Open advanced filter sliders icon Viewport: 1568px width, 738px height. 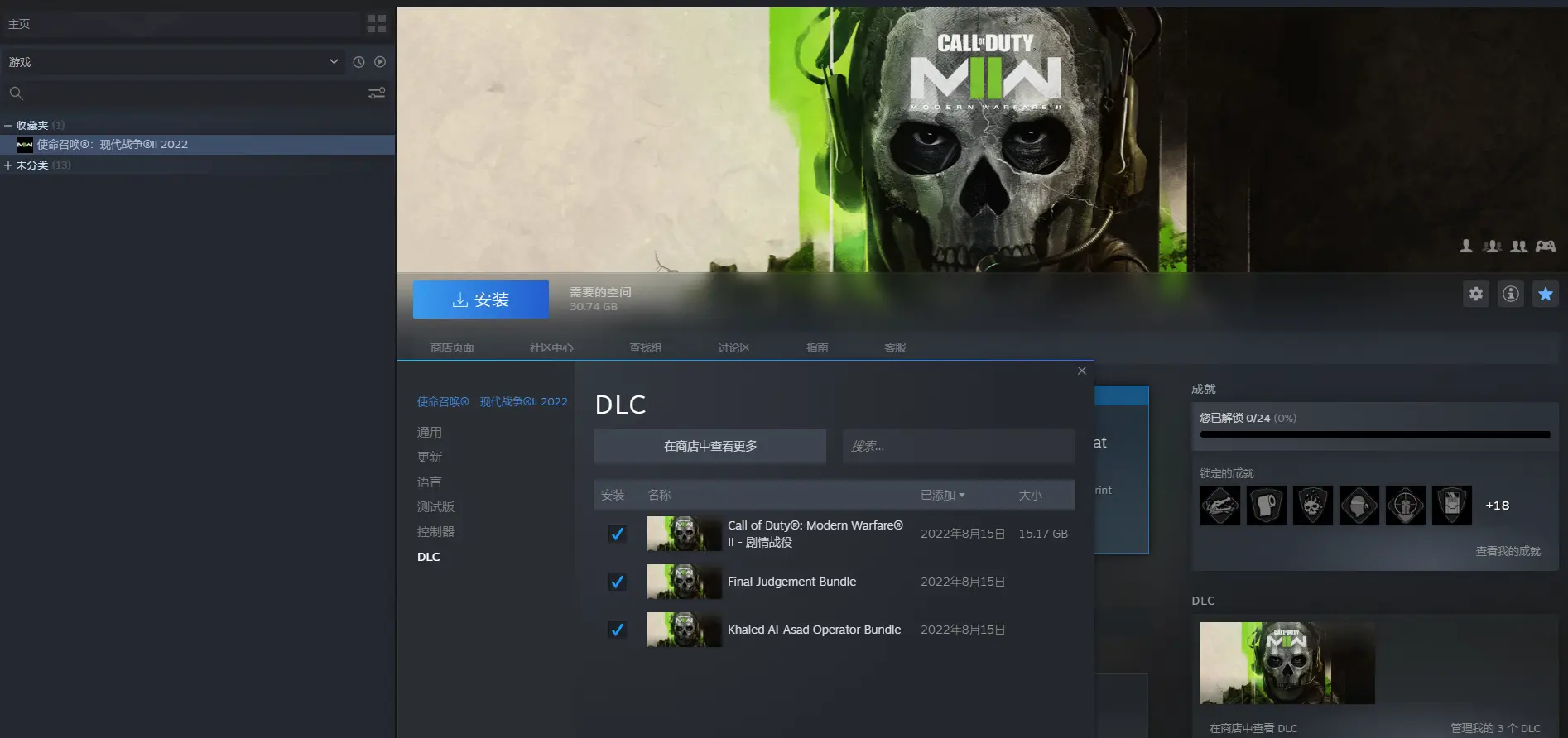click(377, 93)
